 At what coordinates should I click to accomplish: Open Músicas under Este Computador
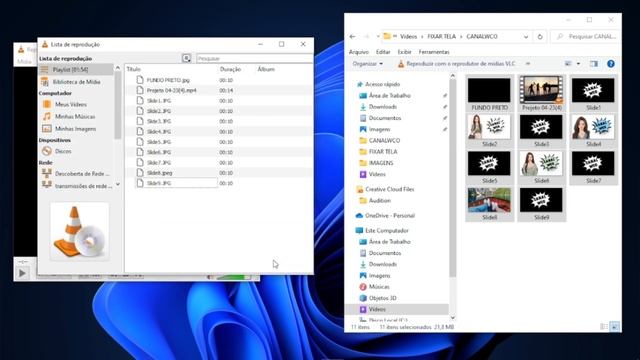coord(379,287)
